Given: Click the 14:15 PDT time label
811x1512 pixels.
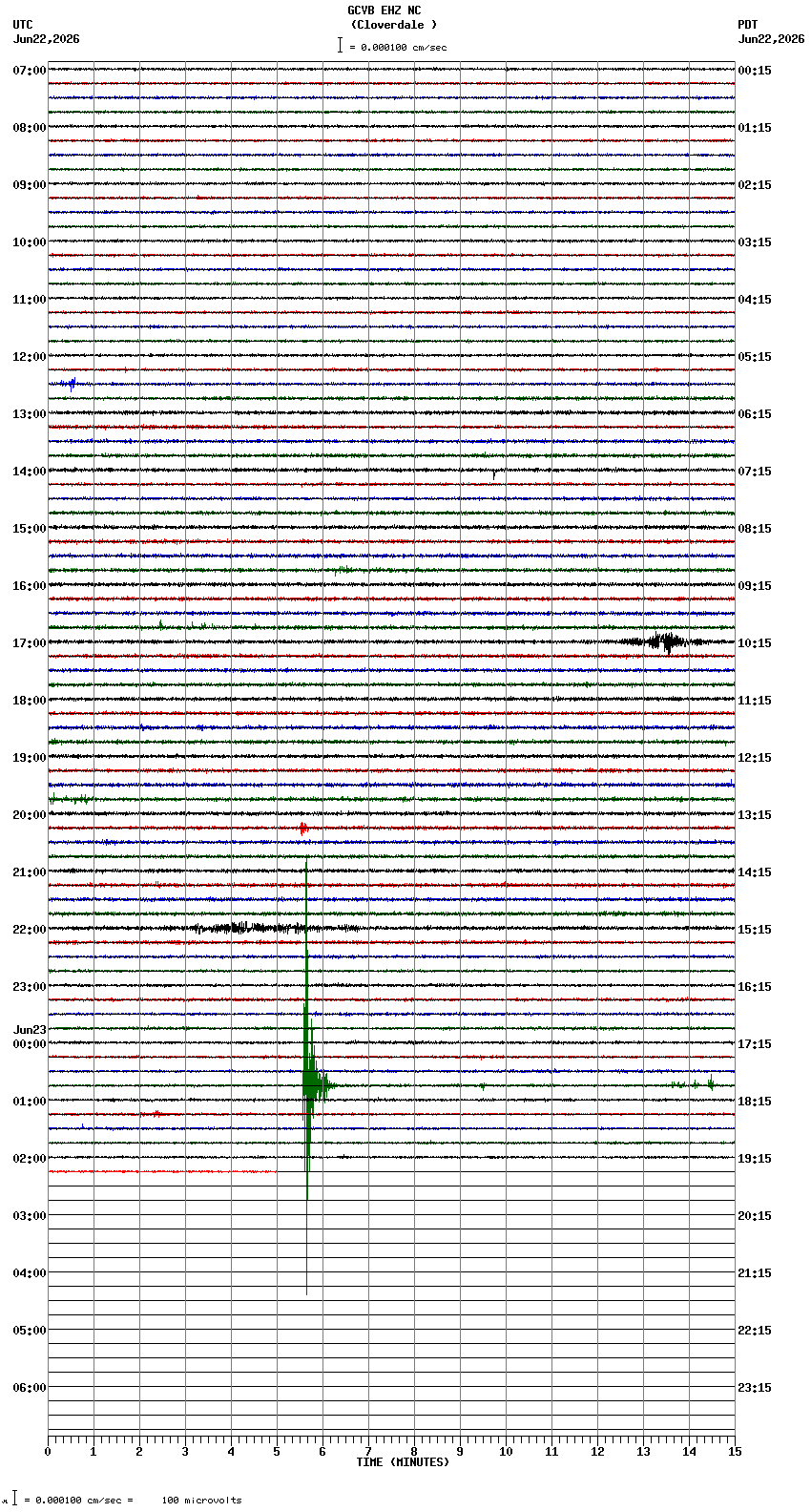Looking at the screenshot, I should click(755, 872).
